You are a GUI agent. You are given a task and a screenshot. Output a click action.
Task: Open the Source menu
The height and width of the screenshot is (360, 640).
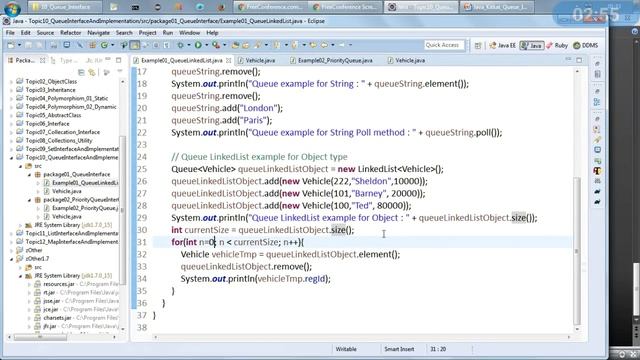pyautogui.click(x=45, y=33)
